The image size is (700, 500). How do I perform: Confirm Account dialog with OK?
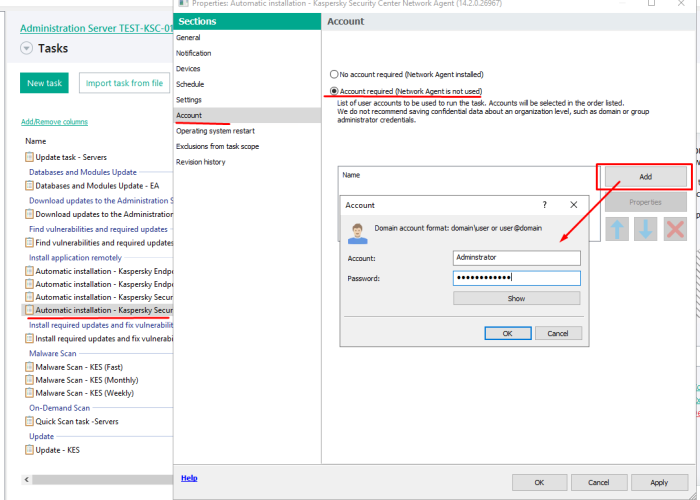[508, 333]
